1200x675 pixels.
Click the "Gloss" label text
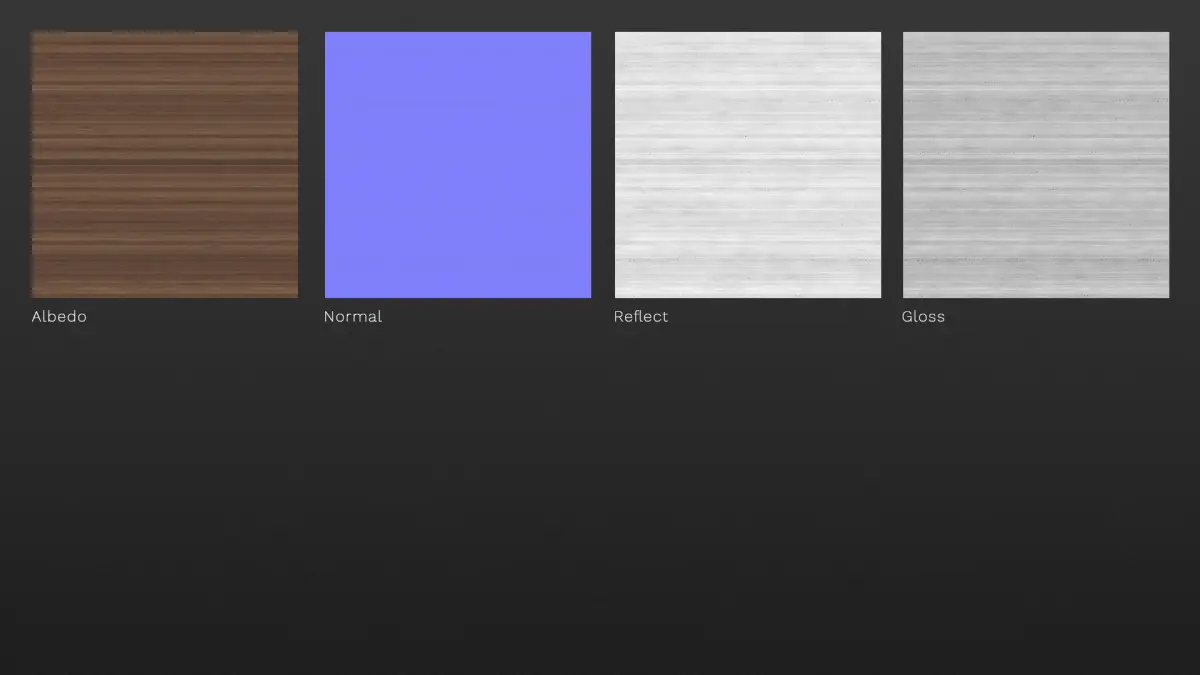(x=923, y=316)
